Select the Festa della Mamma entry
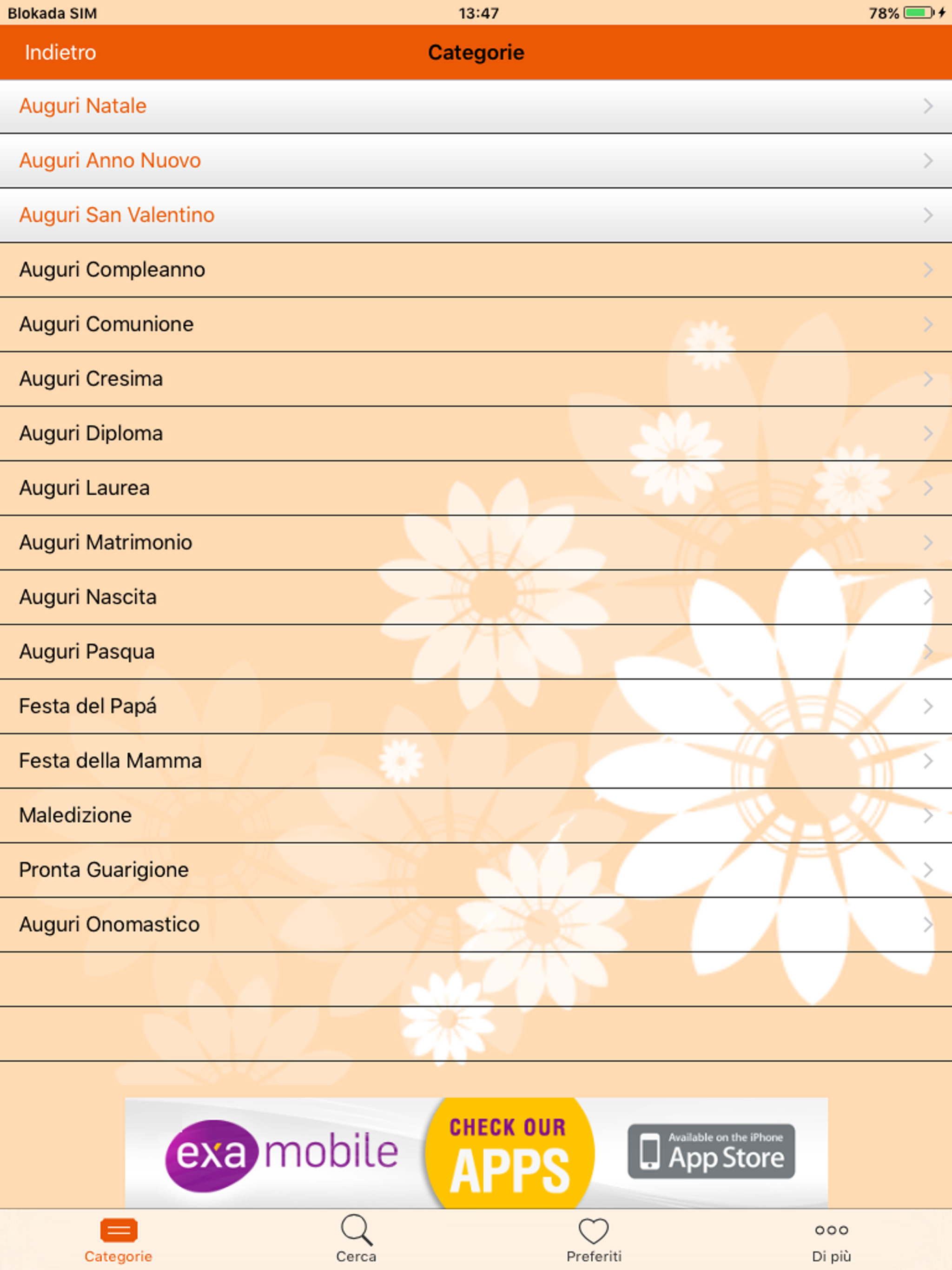Screen dimensions: 952x1270 pyautogui.click(x=110, y=761)
